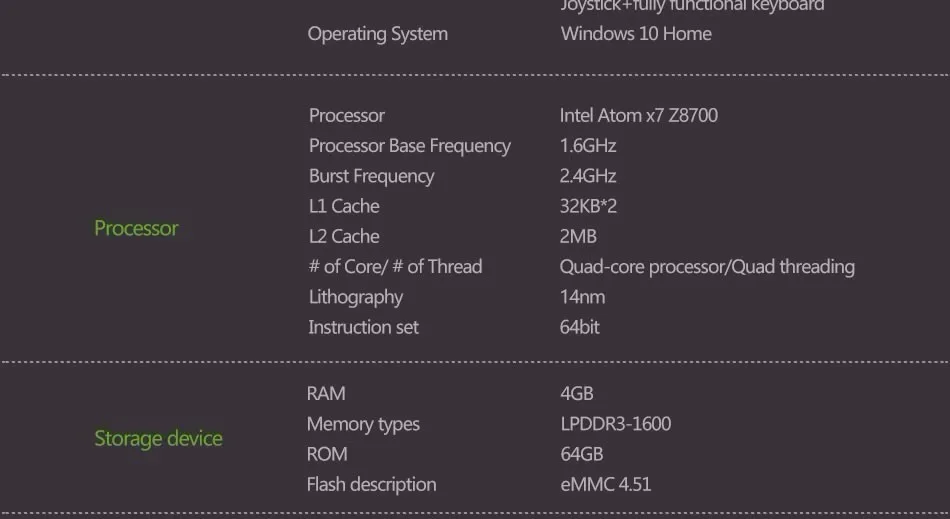Click the Burst Frequency label
The width and height of the screenshot is (950, 519).
click(371, 176)
